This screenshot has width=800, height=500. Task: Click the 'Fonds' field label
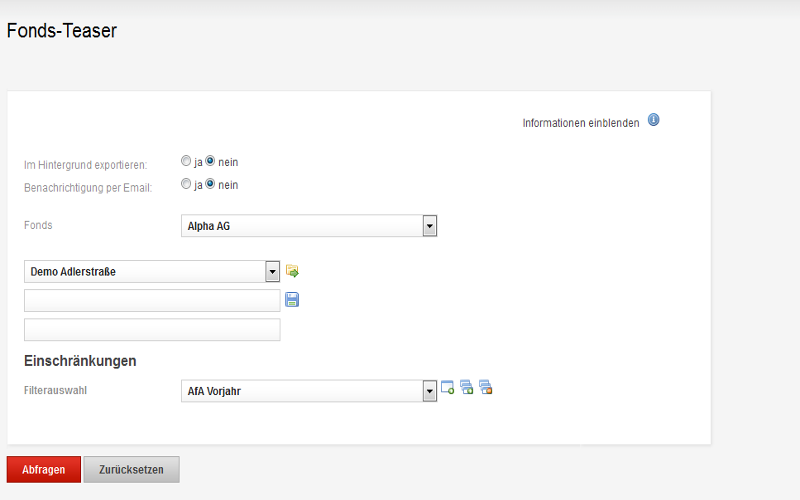coord(38,225)
